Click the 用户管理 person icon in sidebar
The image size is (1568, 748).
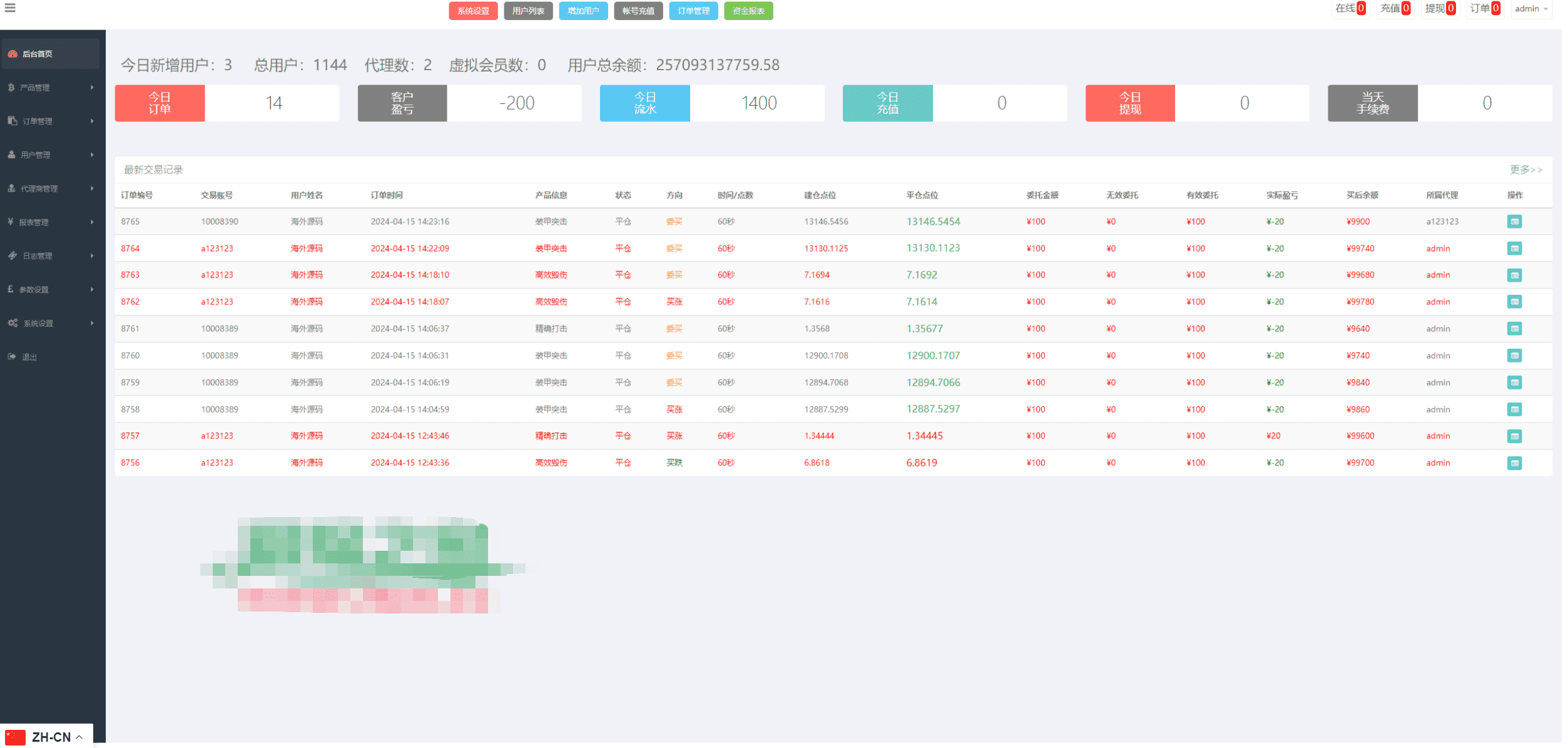[x=11, y=155]
